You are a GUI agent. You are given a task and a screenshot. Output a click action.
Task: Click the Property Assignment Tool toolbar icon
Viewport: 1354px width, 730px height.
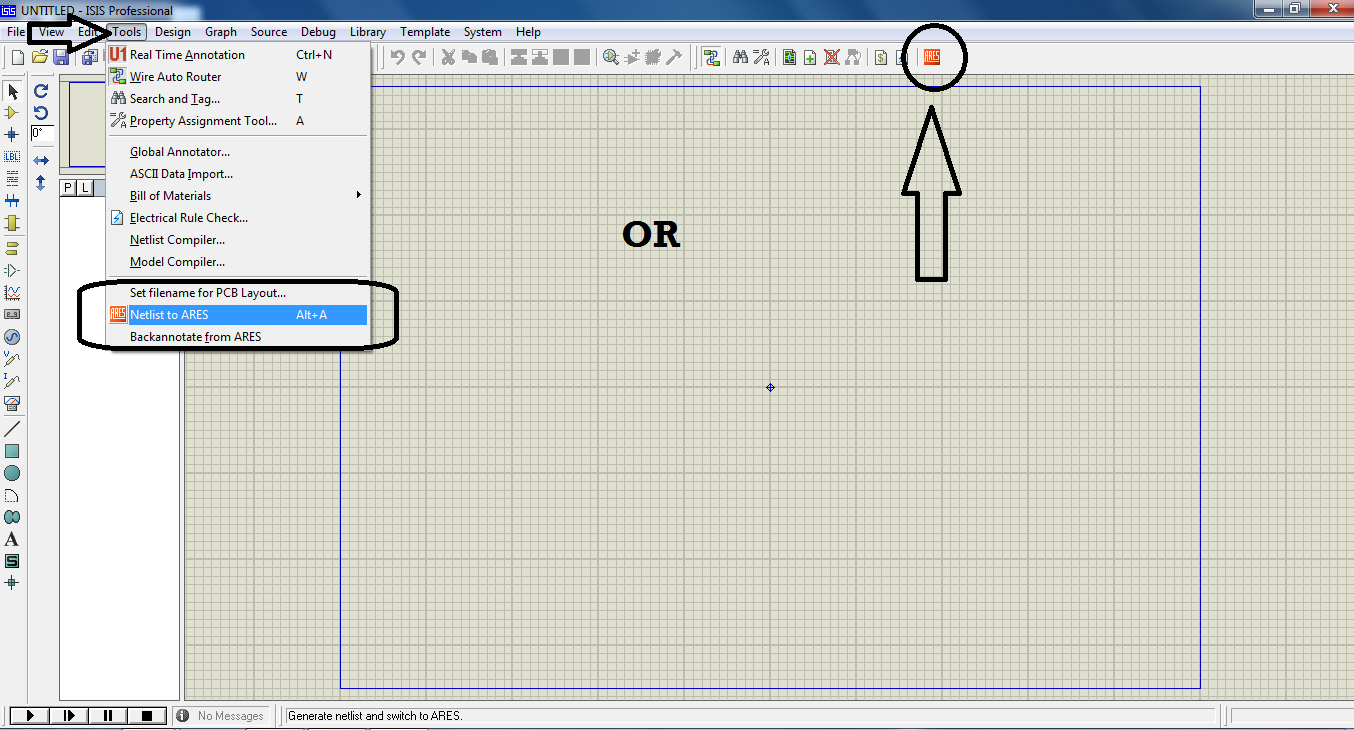click(762, 57)
